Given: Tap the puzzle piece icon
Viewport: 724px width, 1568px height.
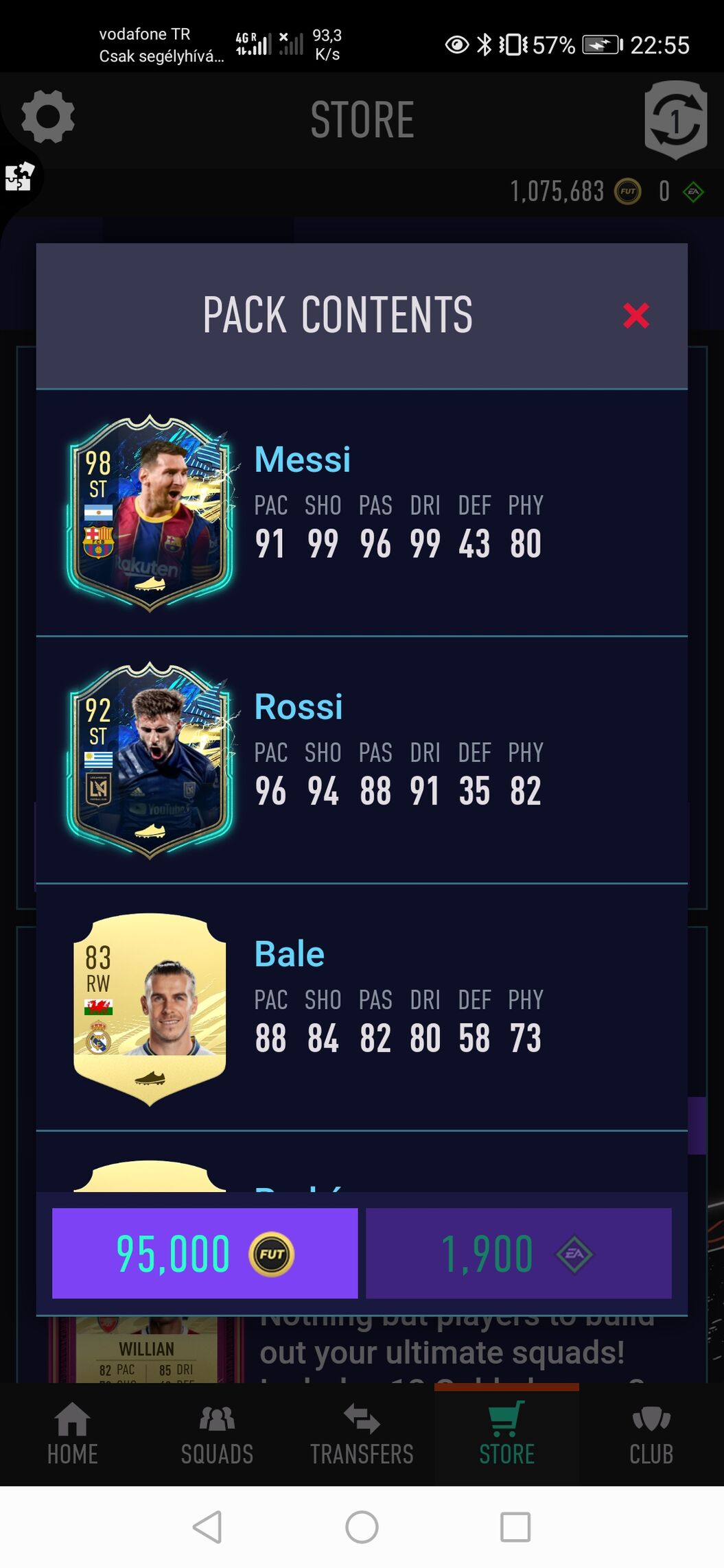Looking at the screenshot, I should (x=19, y=176).
